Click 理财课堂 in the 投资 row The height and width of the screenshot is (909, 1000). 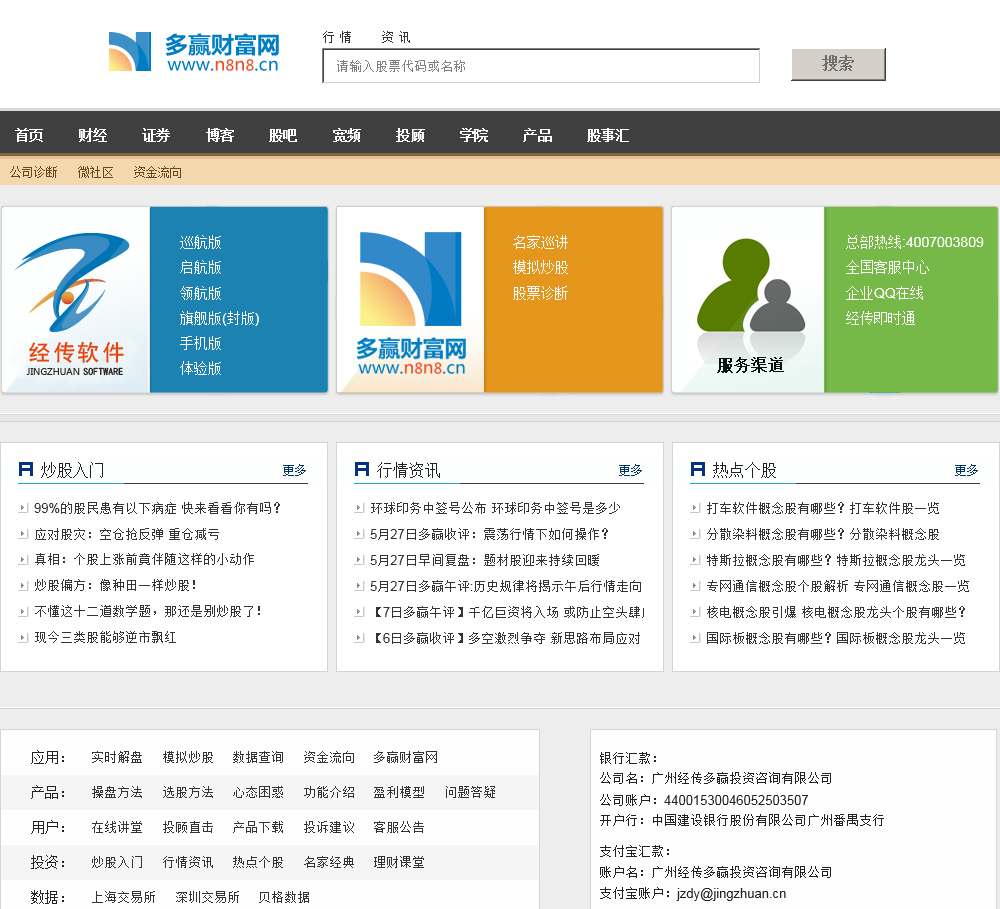pos(399,862)
